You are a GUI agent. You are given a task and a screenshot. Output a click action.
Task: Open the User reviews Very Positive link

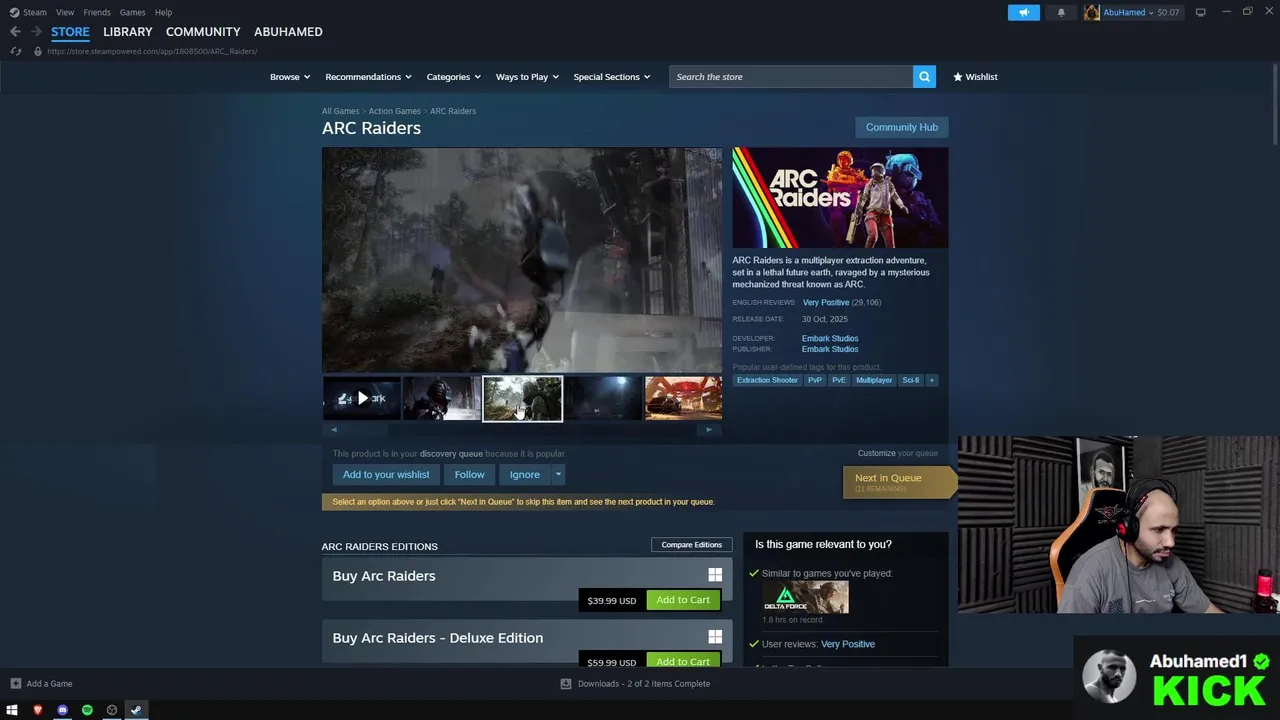click(x=848, y=644)
